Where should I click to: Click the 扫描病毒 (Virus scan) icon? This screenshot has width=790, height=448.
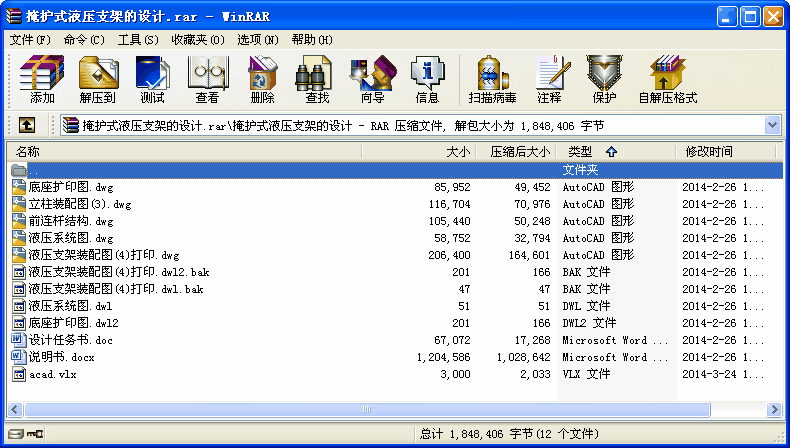492,79
